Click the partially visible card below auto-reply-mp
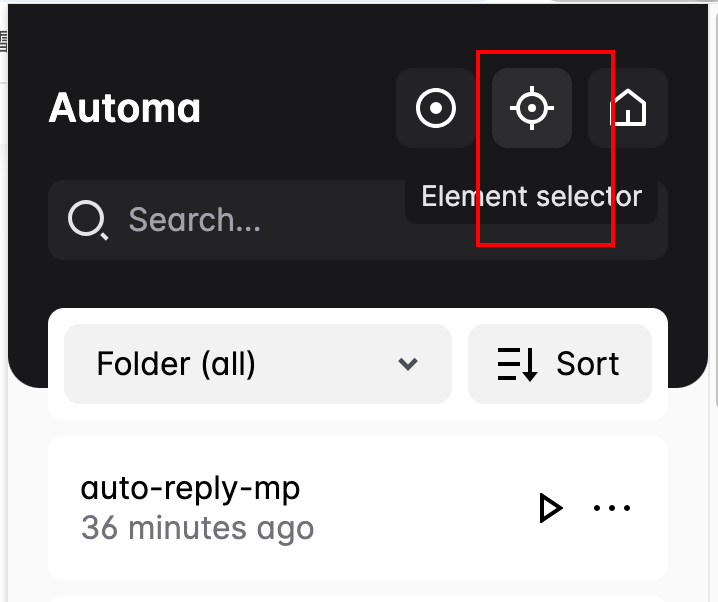The image size is (718, 602). pos(357,598)
